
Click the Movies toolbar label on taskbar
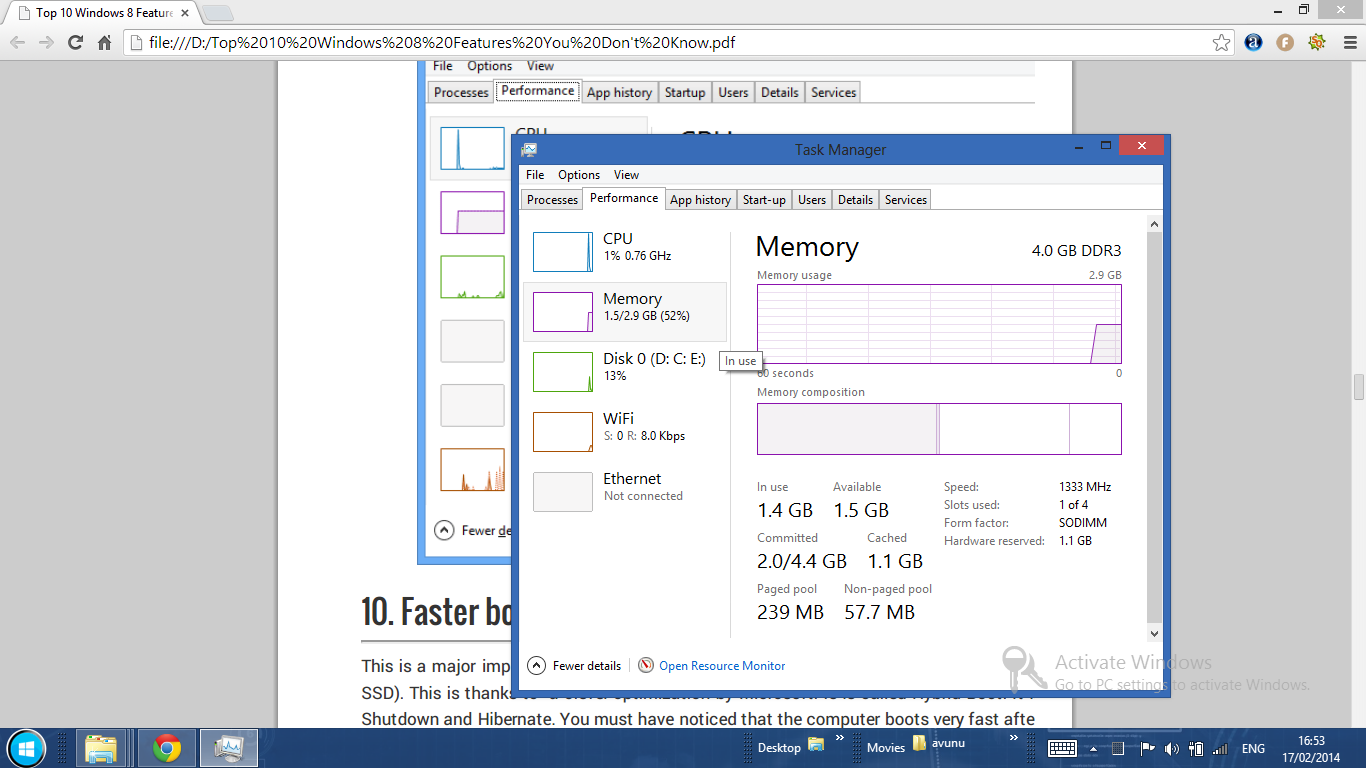pyautogui.click(x=886, y=748)
